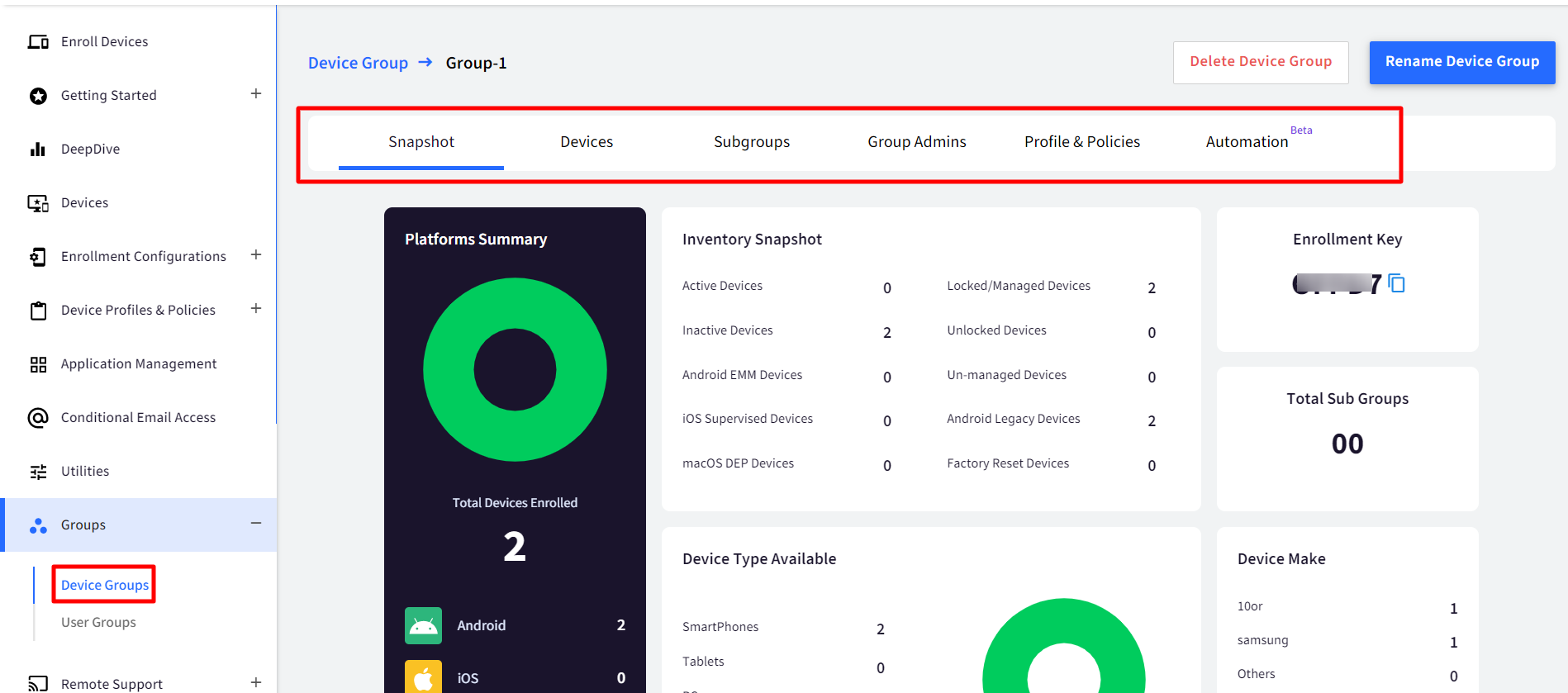This screenshot has height=693, width=1568.
Task: Click the Android platform icon
Action: pos(423,625)
